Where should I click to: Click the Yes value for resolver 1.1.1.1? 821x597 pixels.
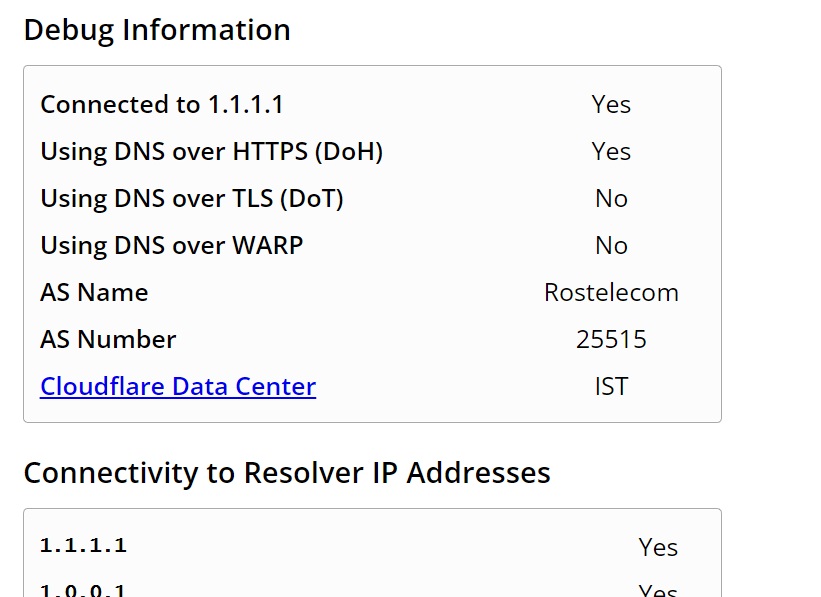[658, 547]
